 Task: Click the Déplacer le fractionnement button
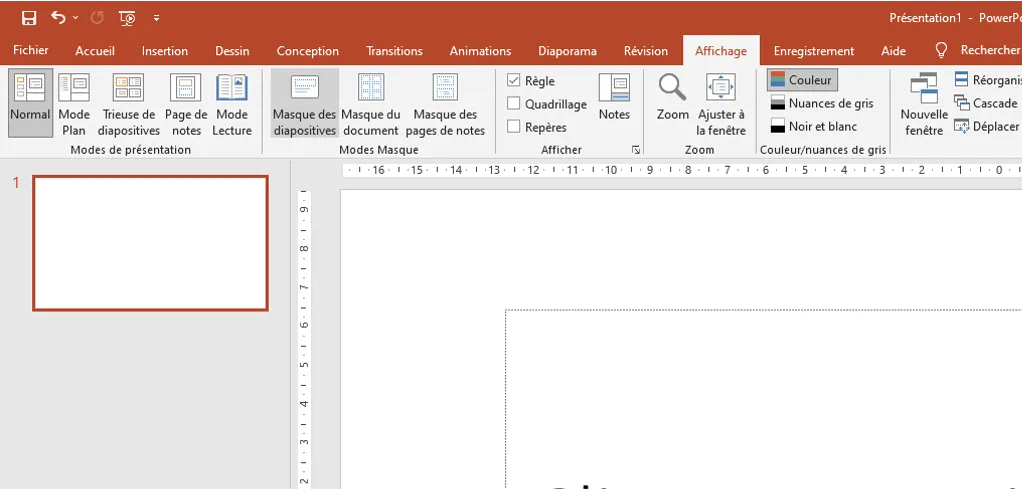987,126
